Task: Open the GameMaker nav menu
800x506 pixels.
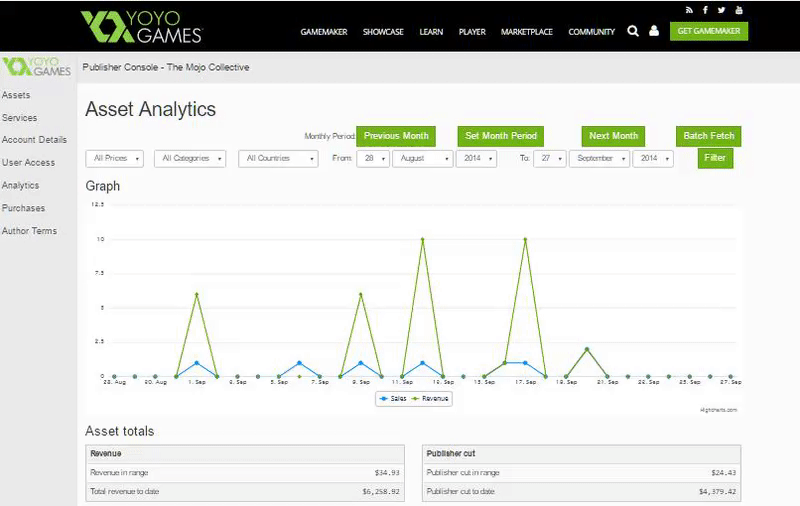Action: [x=323, y=32]
